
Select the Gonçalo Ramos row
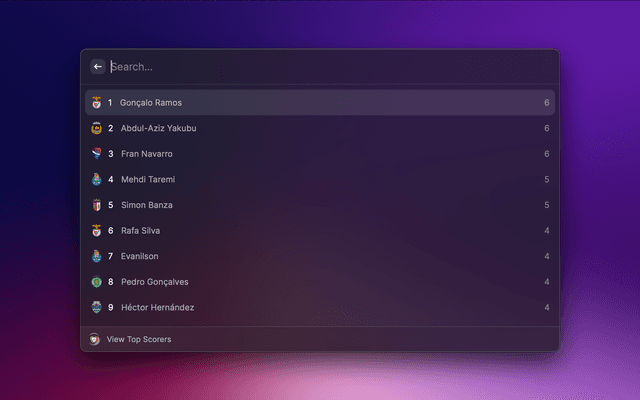tap(320, 103)
